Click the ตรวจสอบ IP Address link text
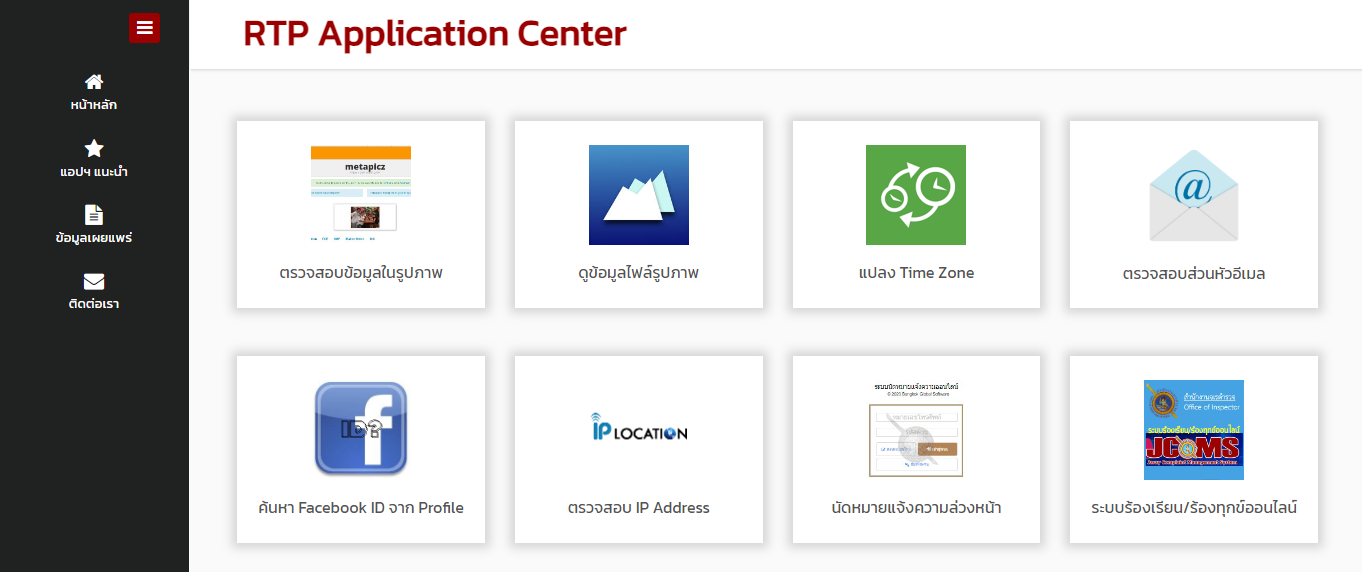 click(x=638, y=508)
